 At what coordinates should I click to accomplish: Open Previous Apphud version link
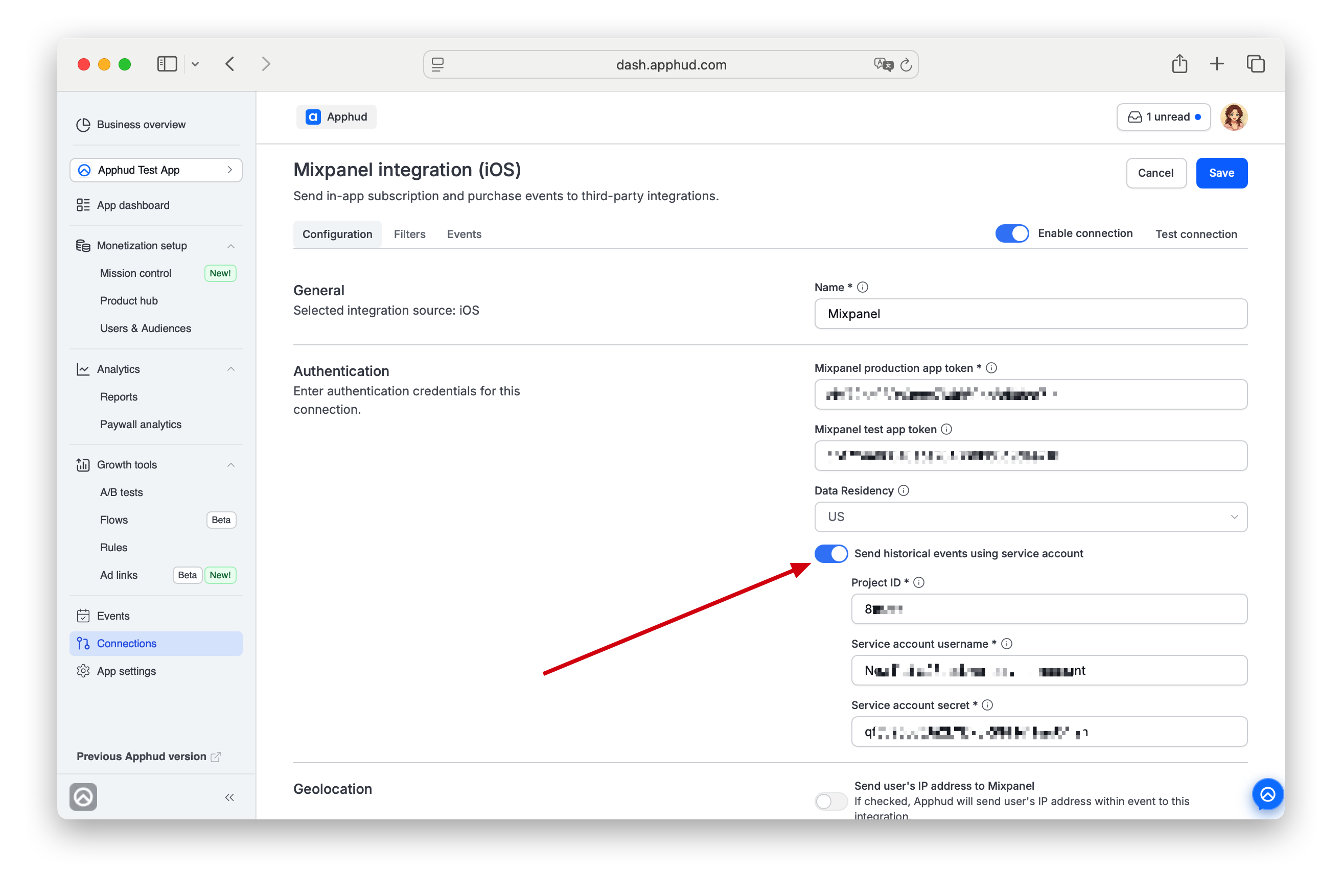(x=148, y=757)
